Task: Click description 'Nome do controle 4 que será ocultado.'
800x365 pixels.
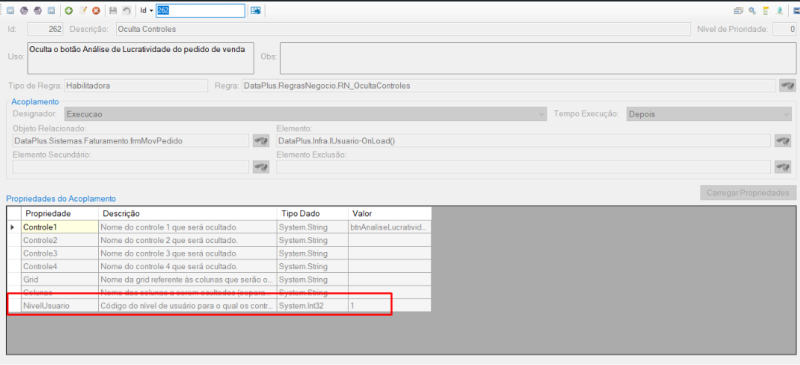Action: 187,266
